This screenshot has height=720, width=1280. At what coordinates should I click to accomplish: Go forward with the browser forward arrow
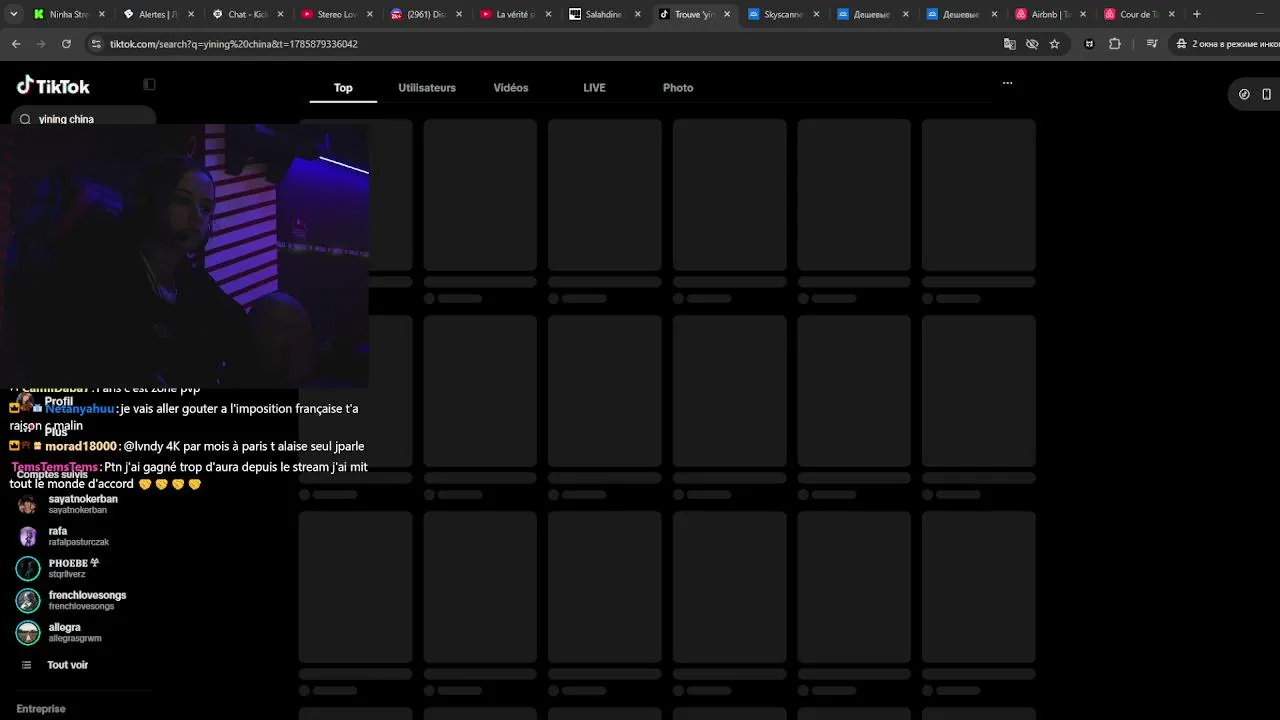[x=41, y=44]
